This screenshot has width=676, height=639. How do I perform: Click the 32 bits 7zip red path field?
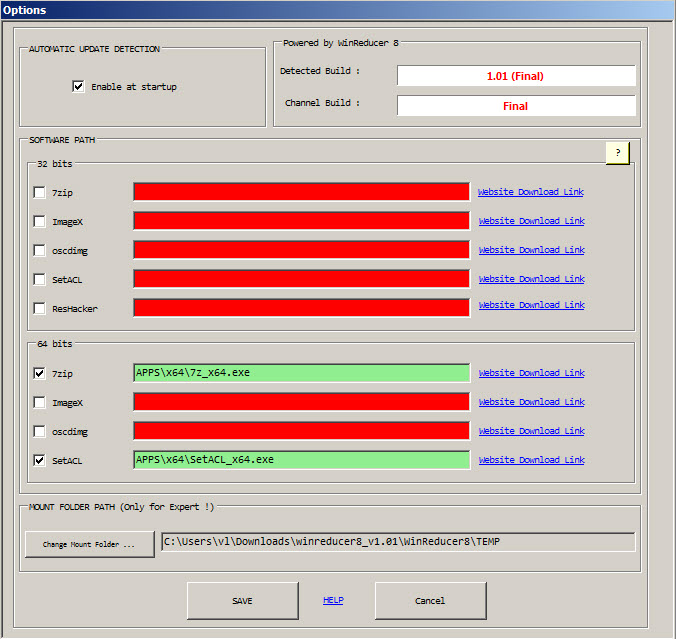tap(301, 192)
